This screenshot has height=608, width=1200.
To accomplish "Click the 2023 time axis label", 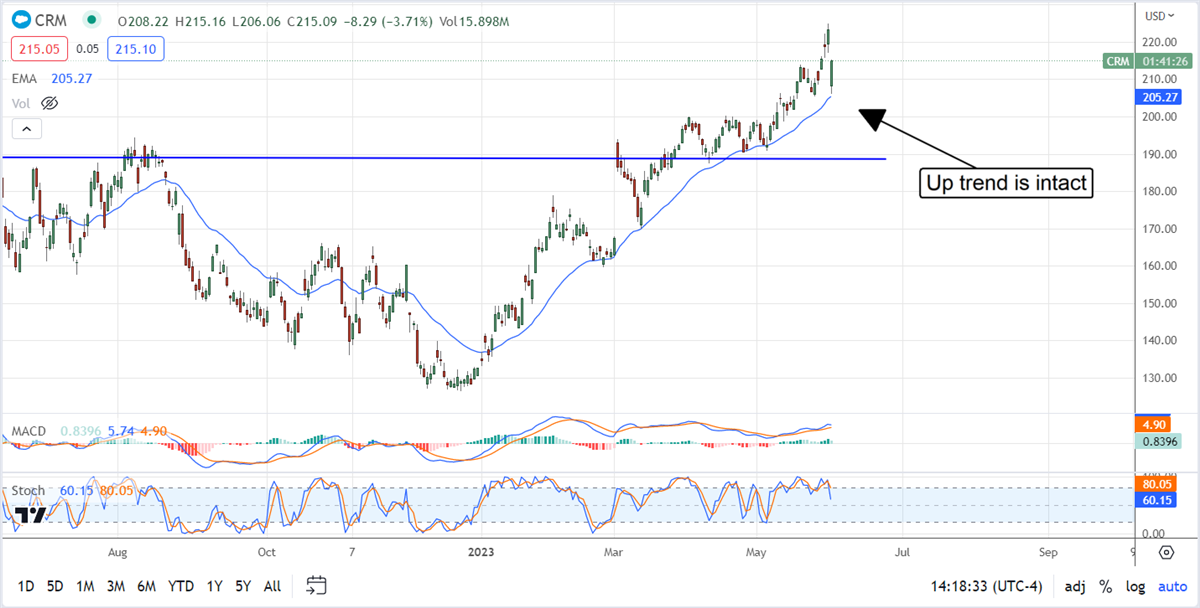I will pos(482,552).
